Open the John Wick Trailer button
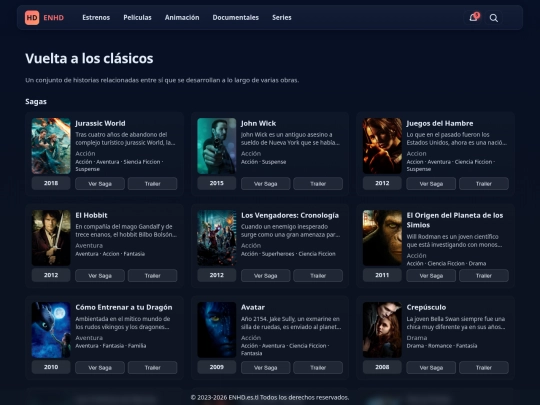The height and width of the screenshot is (405, 540). tap(318, 184)
